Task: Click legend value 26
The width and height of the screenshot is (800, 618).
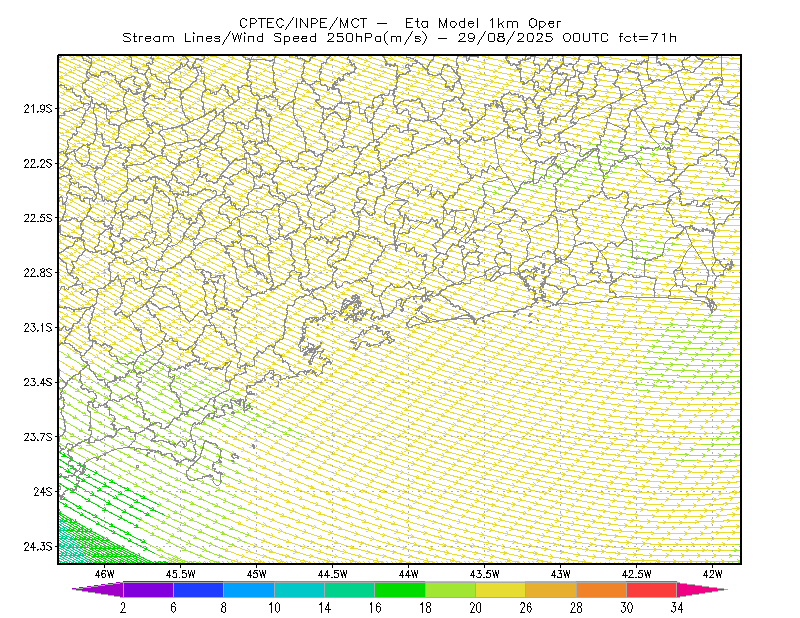Action: pos(526,608)
